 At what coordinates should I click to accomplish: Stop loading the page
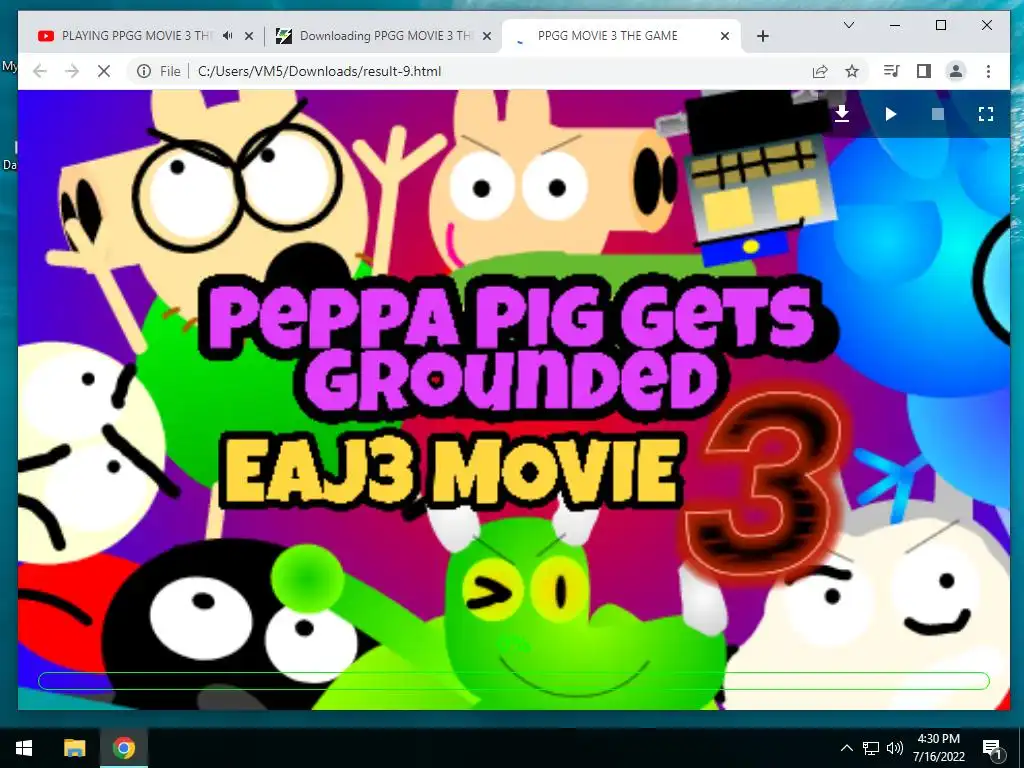pyautogui.click(x=104, y=71)
